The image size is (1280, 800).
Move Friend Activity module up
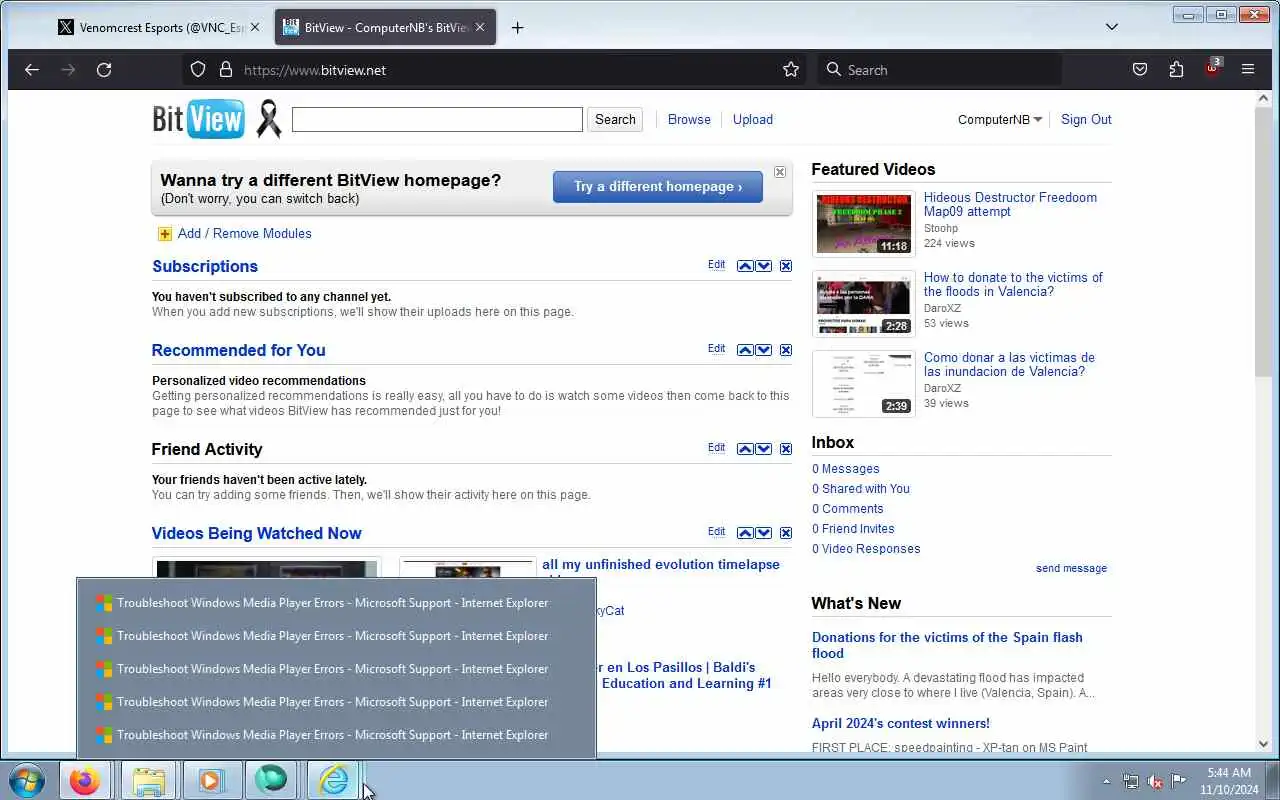[744, 449]
